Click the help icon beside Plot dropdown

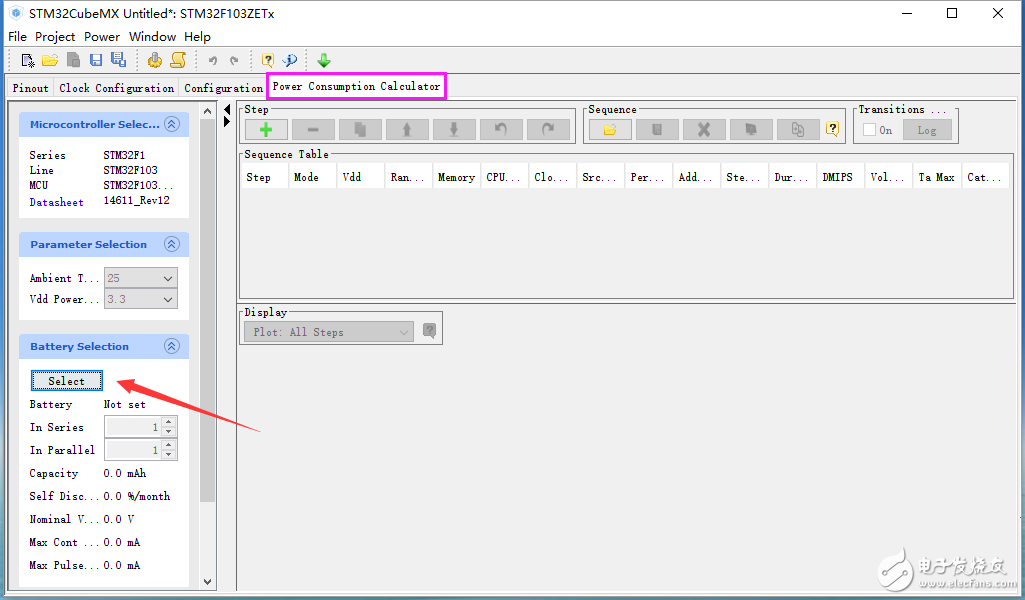coord(429,331)
